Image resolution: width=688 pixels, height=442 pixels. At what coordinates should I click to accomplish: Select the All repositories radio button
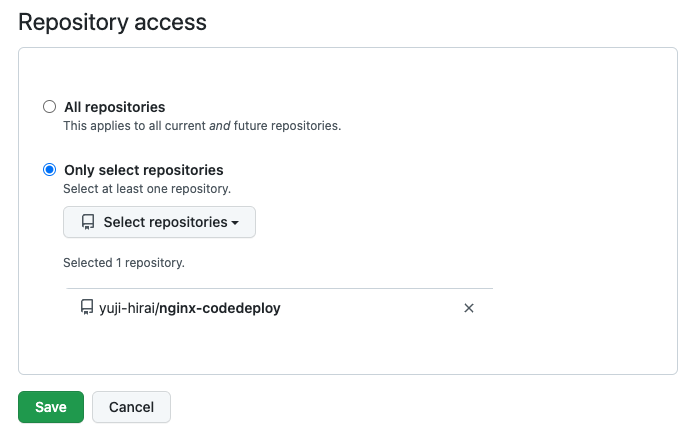tap(49, 107)
